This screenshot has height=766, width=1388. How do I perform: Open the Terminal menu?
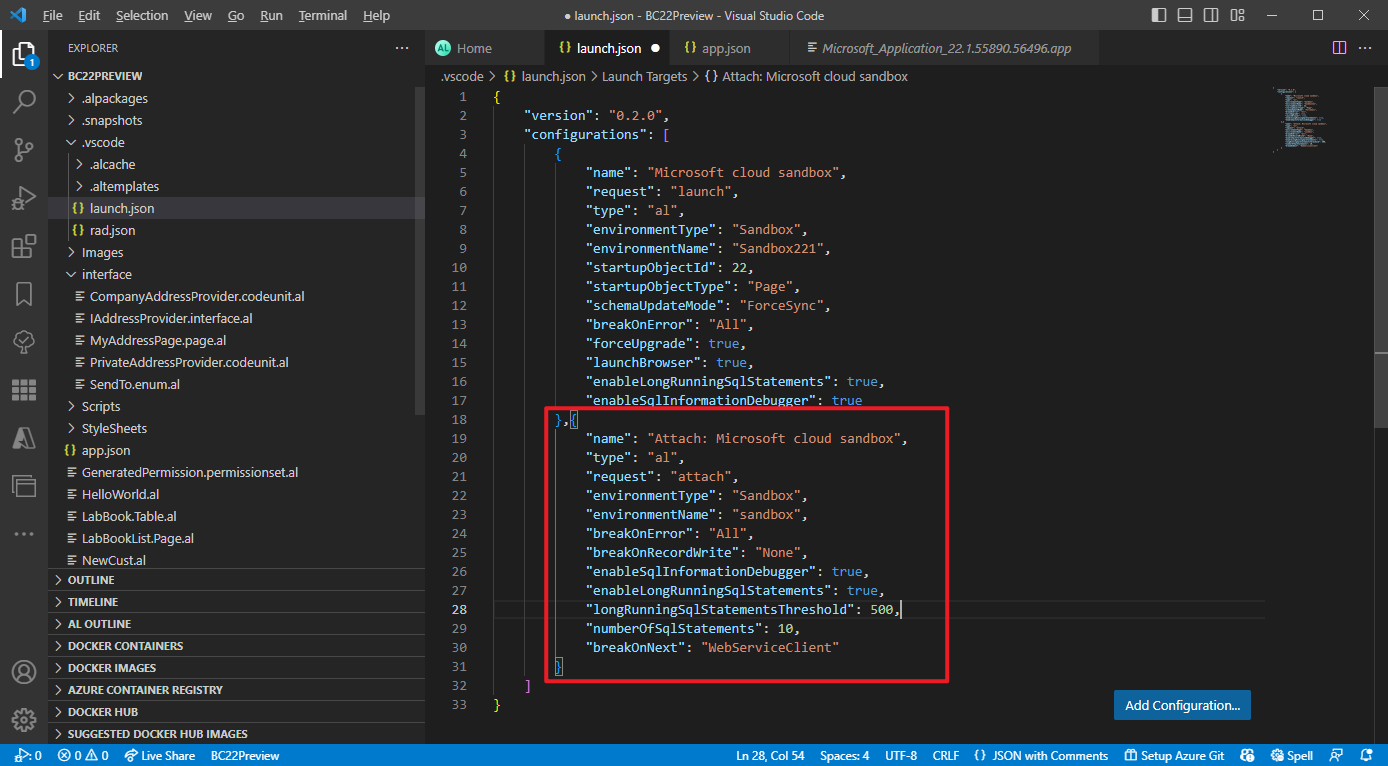[322, 15]
